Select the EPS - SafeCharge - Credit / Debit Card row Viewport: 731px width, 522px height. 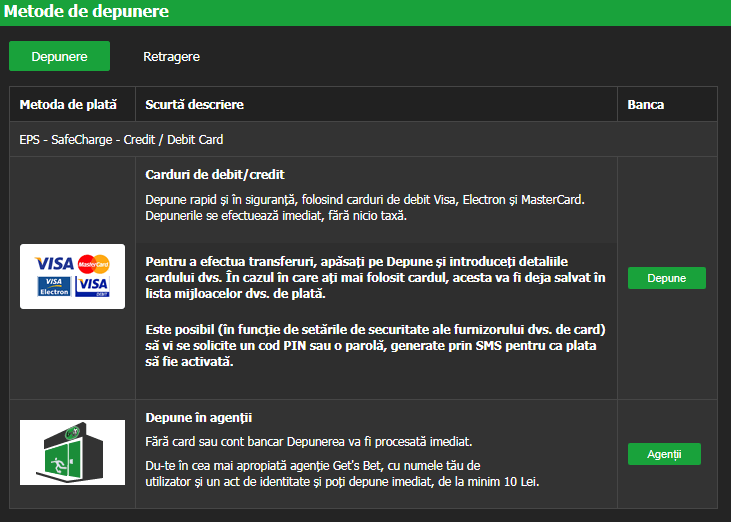121,139
